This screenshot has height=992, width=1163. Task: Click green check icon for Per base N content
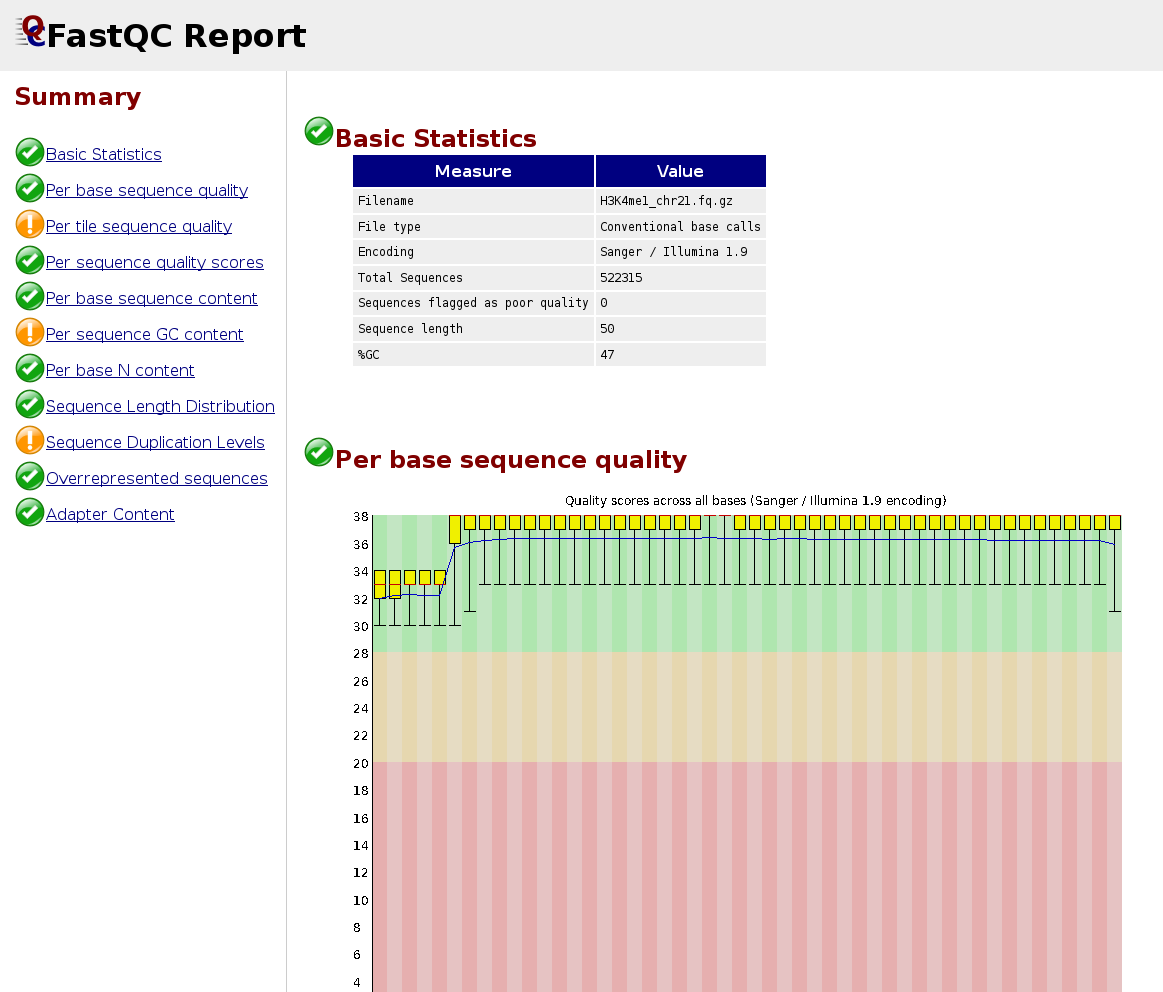pyautogui.click(x=30, y=369)
